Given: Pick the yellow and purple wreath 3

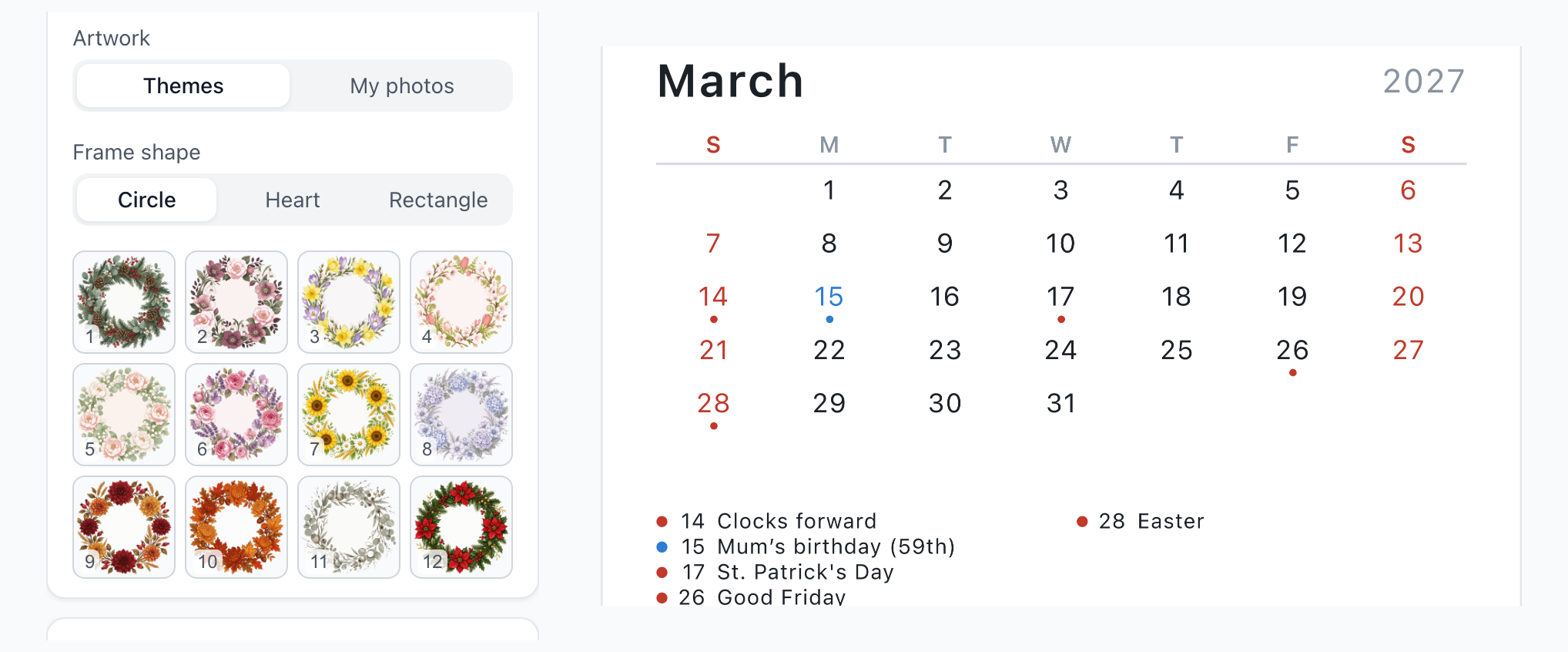Looking at the screenshot, I should (x=349, y=302).
